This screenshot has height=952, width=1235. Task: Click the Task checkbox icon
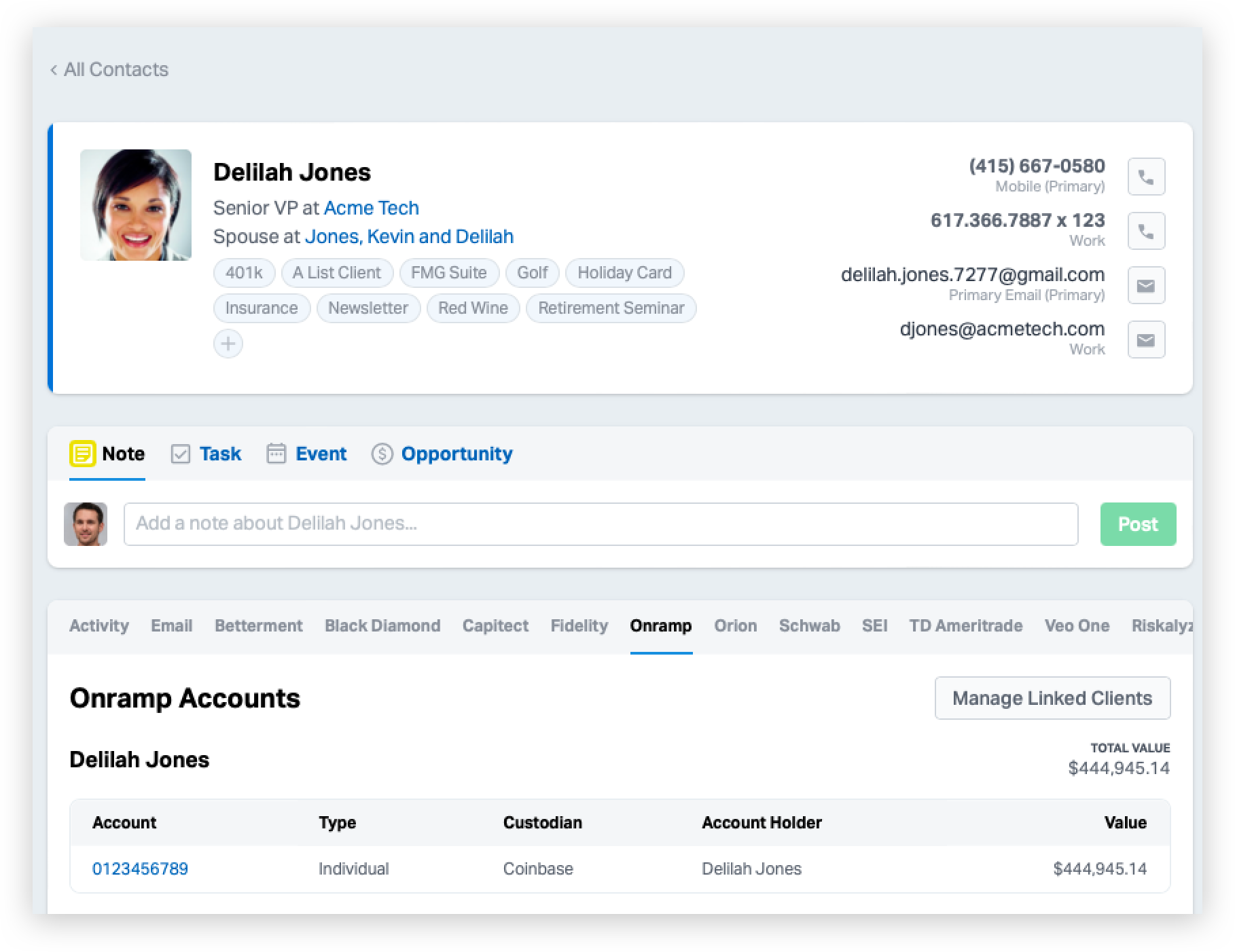[180, 454]
